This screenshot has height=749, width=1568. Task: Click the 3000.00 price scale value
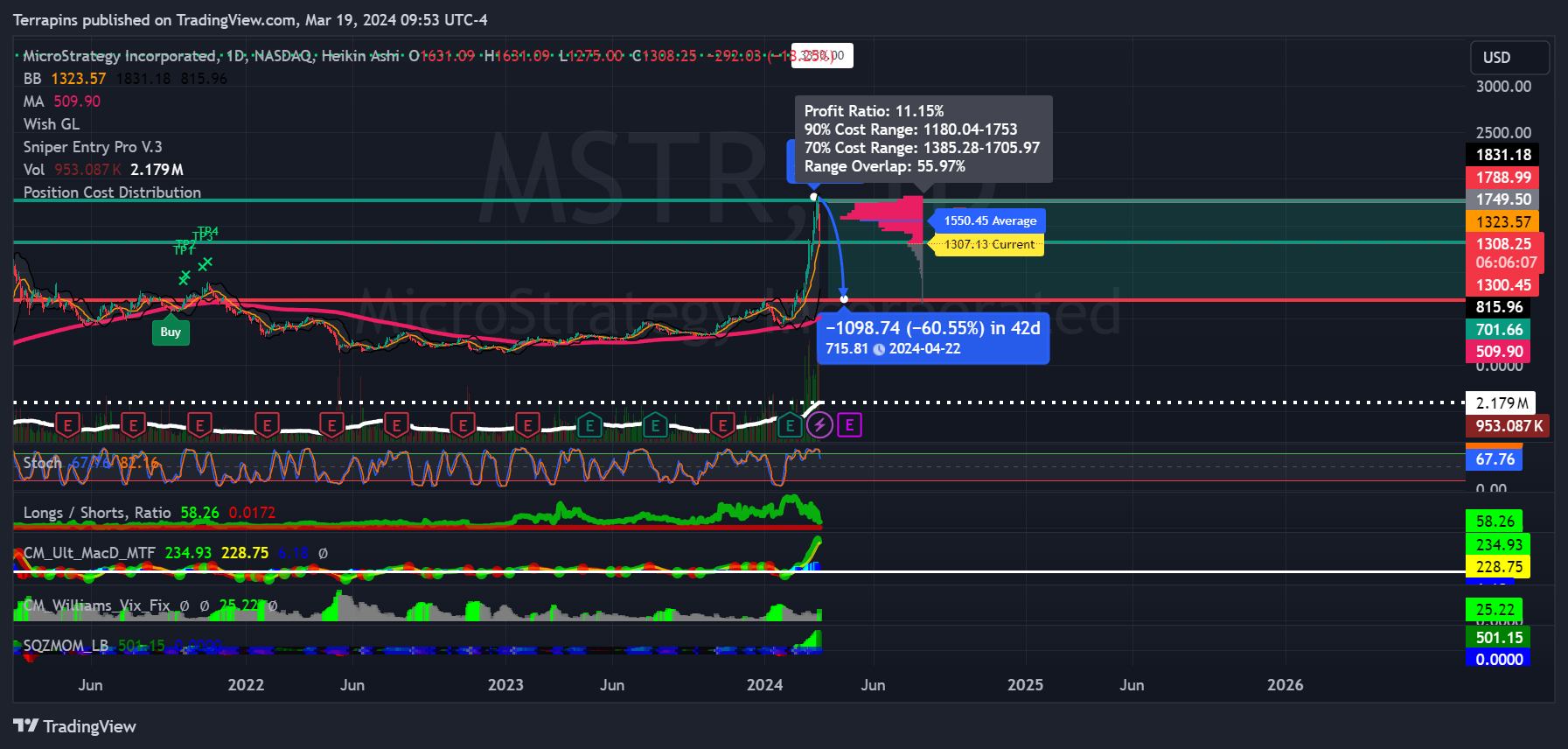[1503, 87]
